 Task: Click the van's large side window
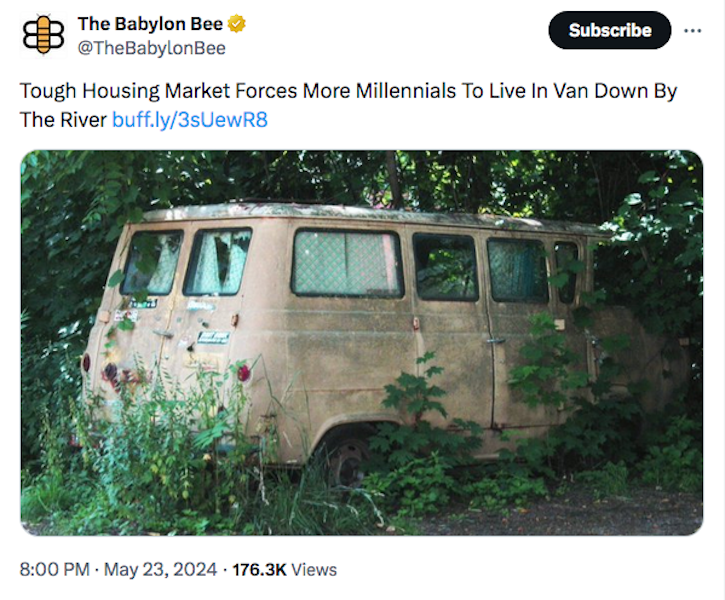click(346, 262)
